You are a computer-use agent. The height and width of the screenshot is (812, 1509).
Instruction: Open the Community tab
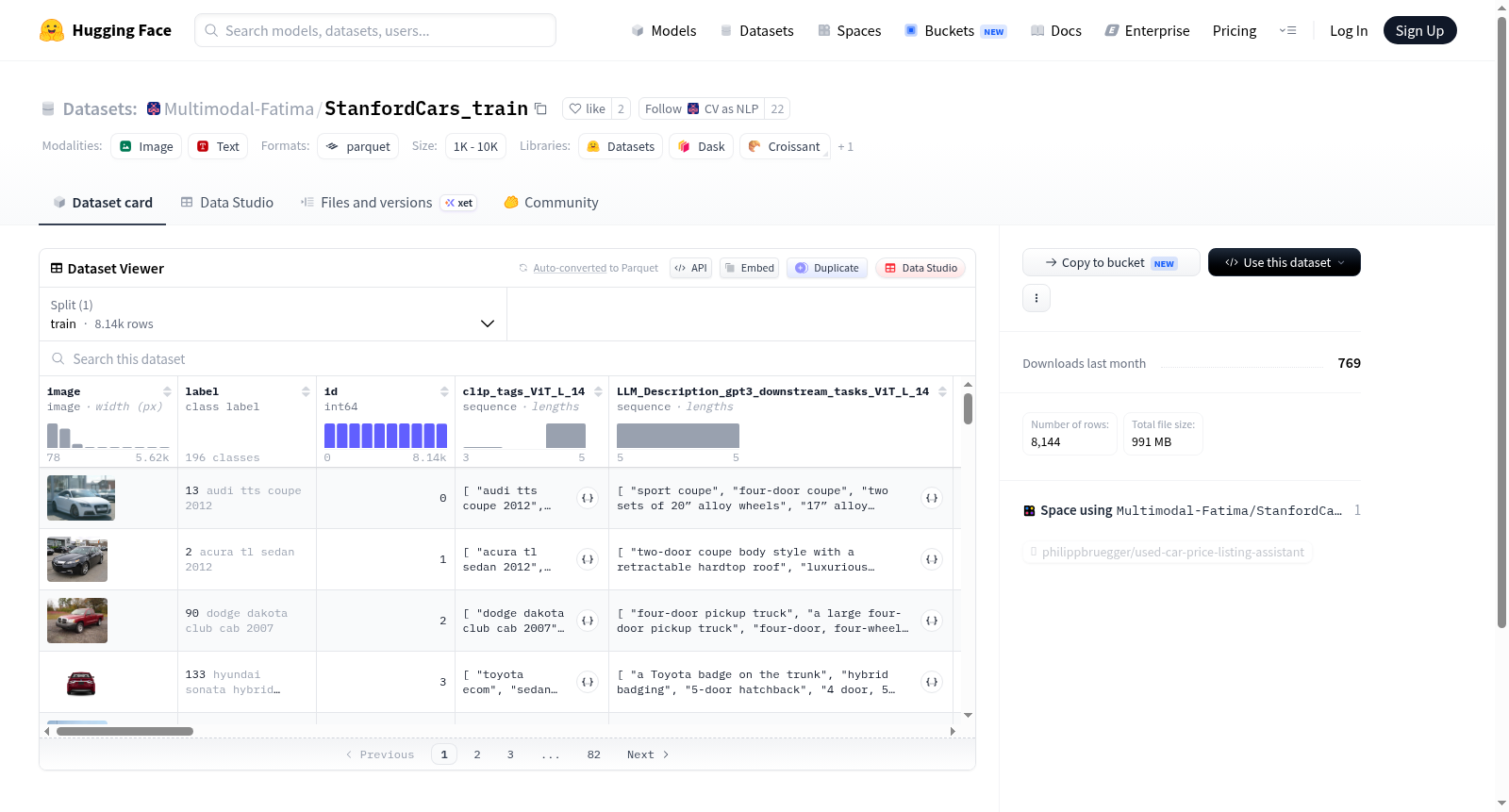tap(551, 203)
